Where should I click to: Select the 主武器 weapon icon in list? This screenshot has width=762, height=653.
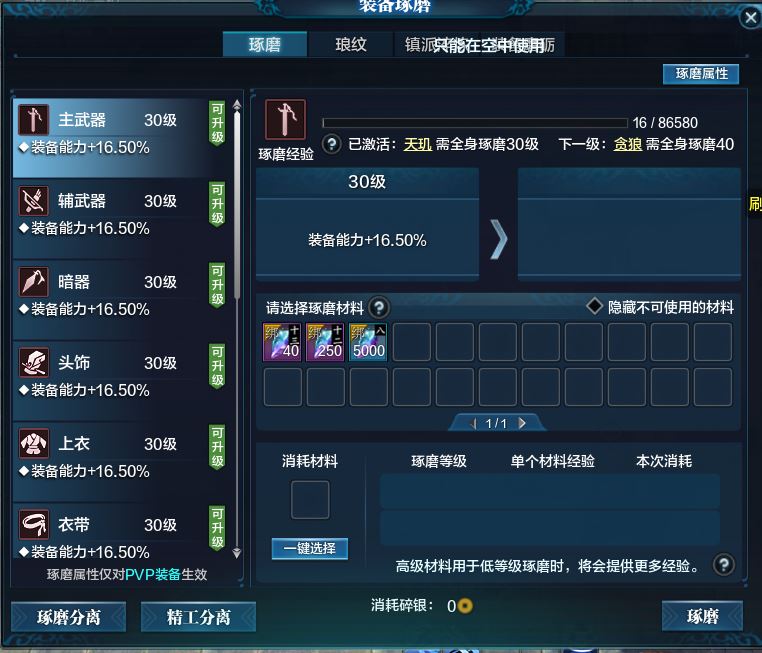pos(34,120)
